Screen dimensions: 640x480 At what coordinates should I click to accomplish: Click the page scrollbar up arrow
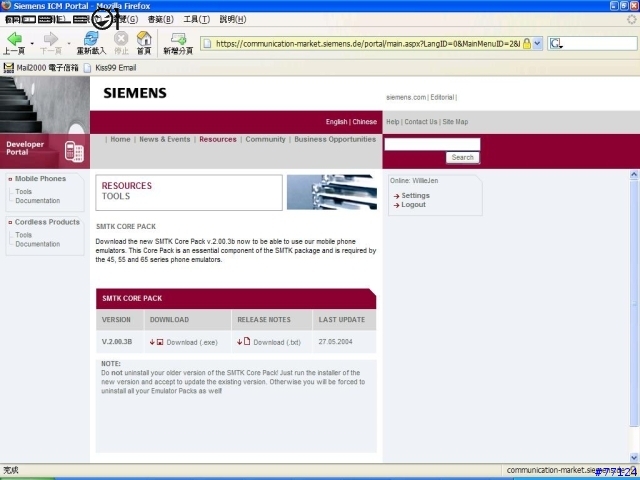[634, 174]
